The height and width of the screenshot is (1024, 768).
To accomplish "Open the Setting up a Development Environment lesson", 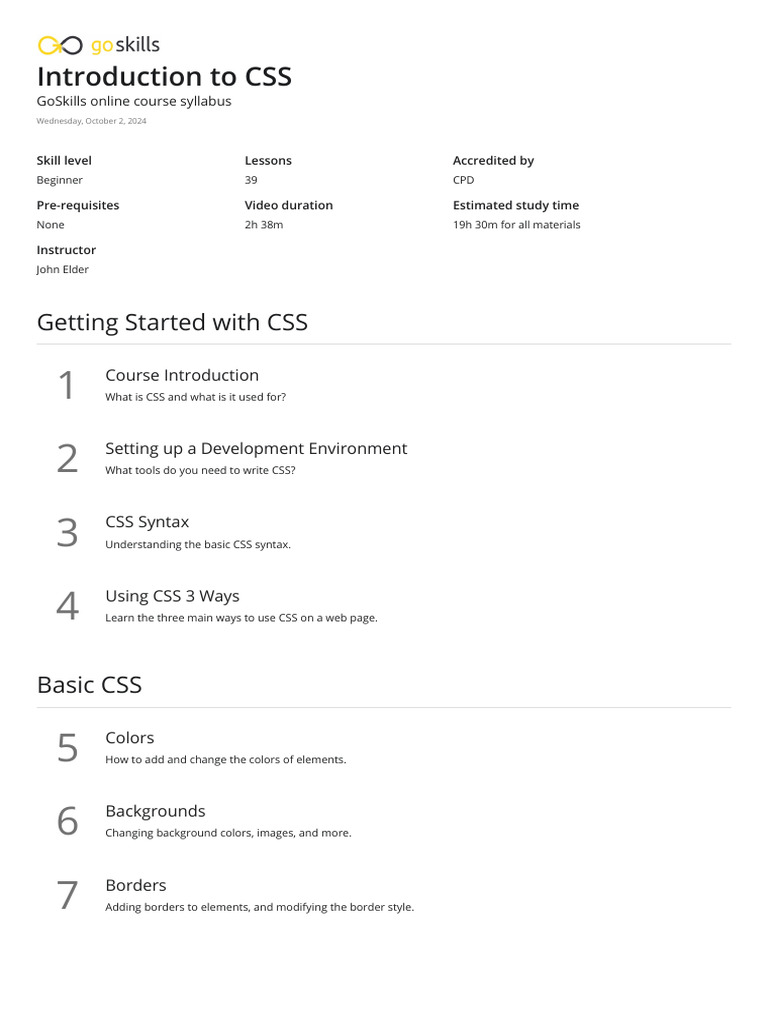I will [x=256, y=448].
